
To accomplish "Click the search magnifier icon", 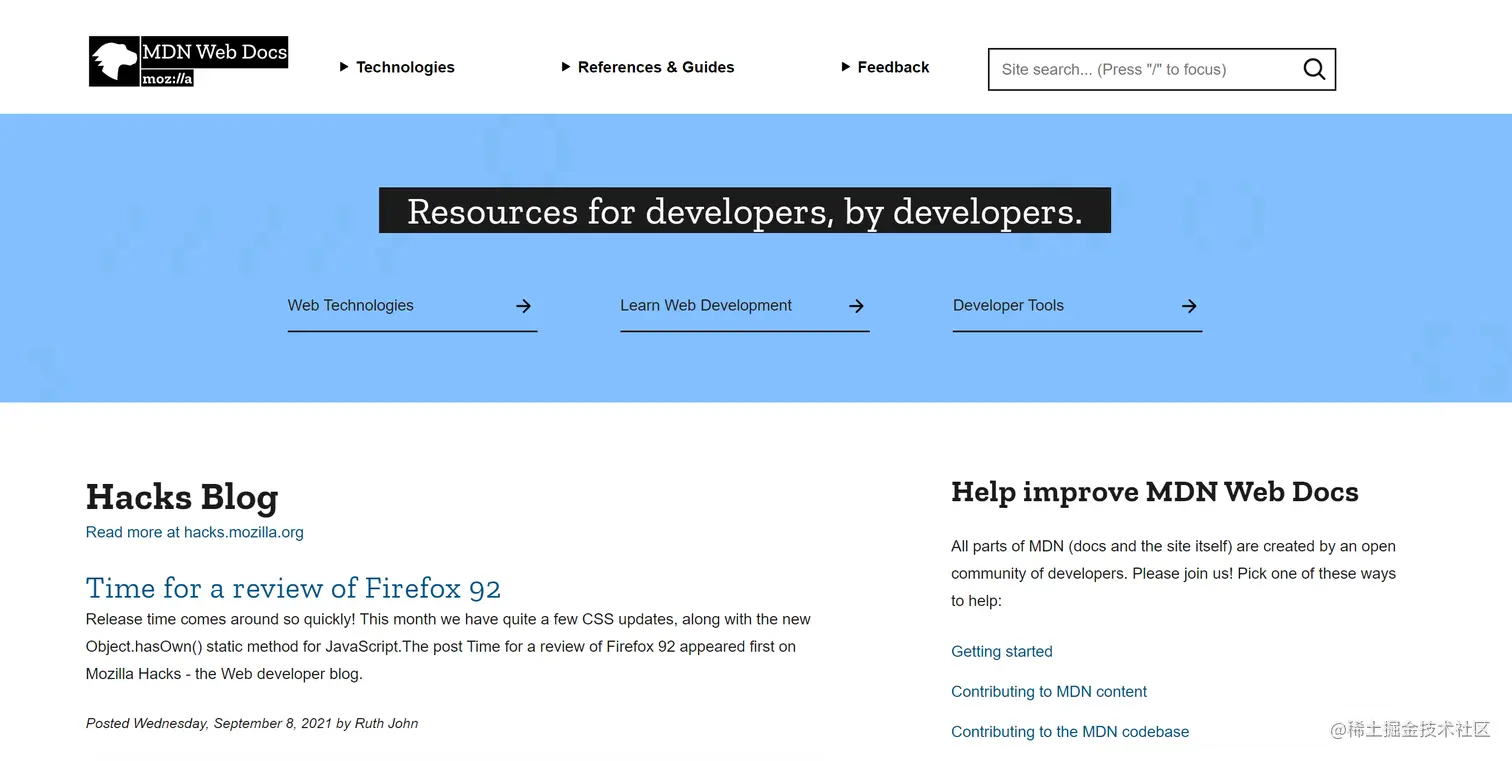I will 1314,69.
